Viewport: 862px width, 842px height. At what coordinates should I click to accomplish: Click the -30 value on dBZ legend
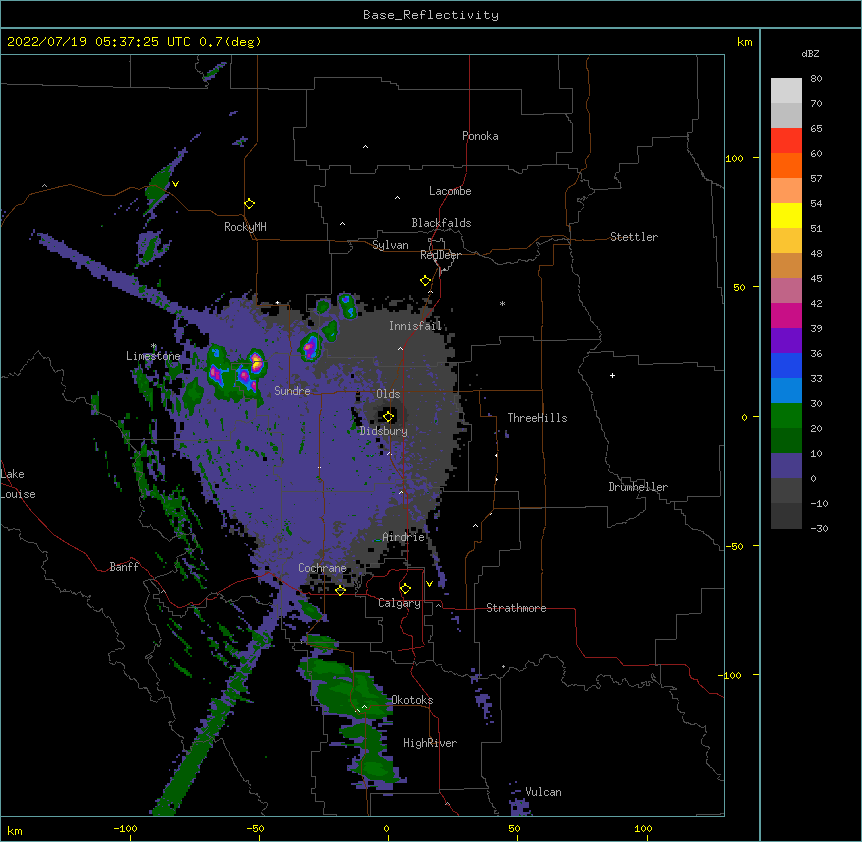coord(819,528)
